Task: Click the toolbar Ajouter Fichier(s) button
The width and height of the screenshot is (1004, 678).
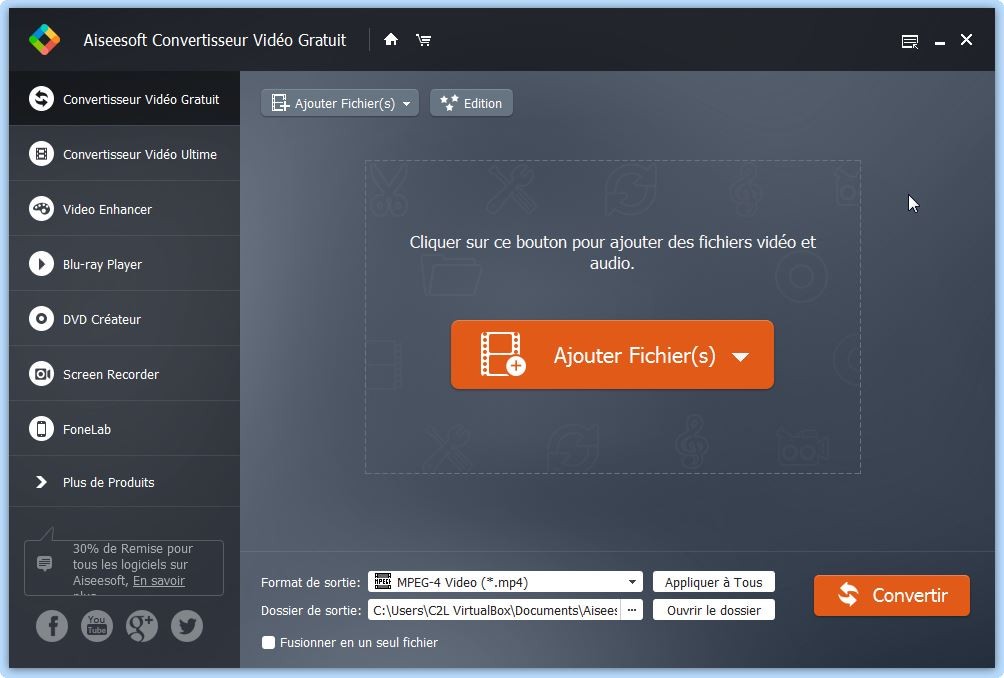Action: [340, 103]
